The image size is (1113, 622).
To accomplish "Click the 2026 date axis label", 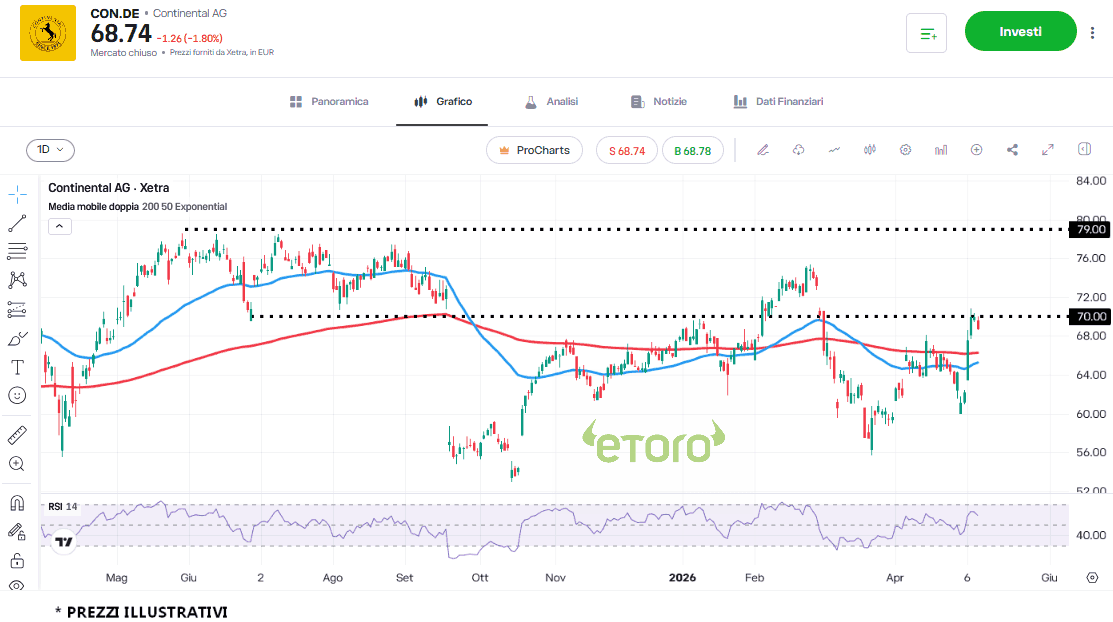I will coord(682,577).
